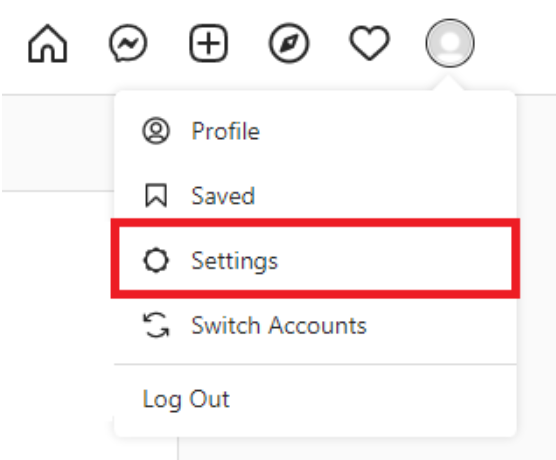
Task: Select the Profile menu entry text
Action: pyautogui.click(x=226, y=131)
